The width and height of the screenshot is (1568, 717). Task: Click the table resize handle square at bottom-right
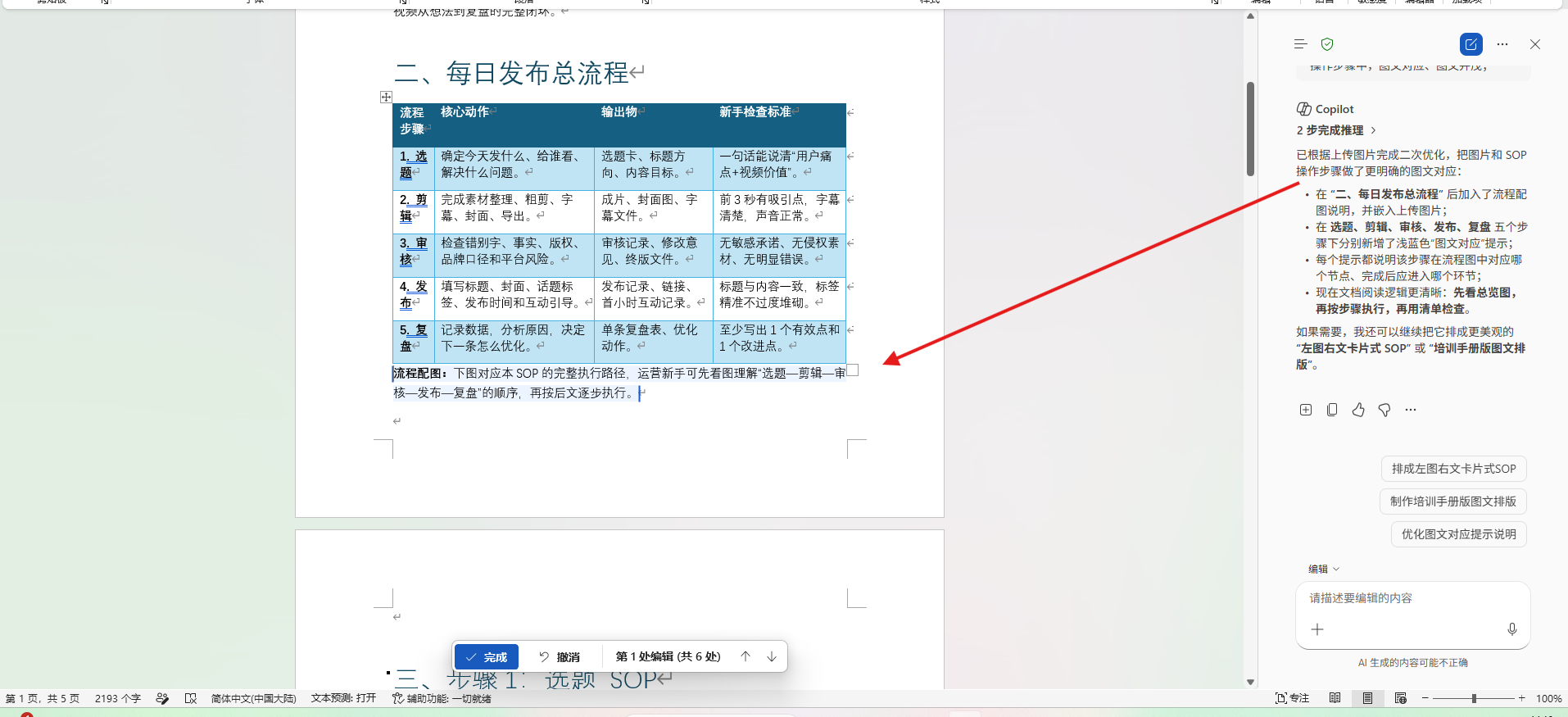853,370
